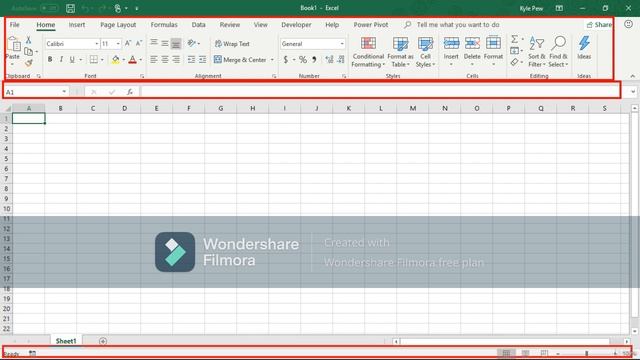
Task: Toggle the AutoSave switch
Action: coord(49,8)
